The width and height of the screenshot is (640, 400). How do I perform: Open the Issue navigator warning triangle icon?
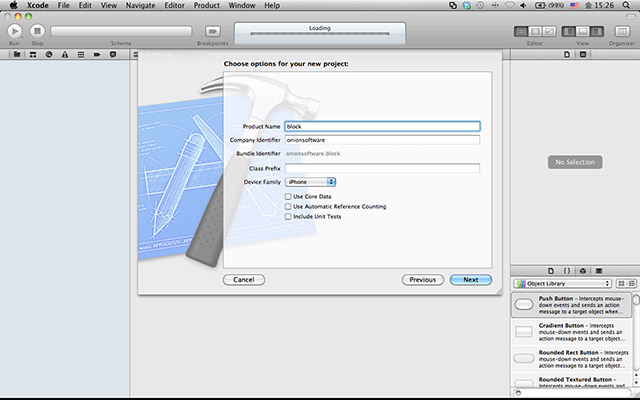pos(65,54)
